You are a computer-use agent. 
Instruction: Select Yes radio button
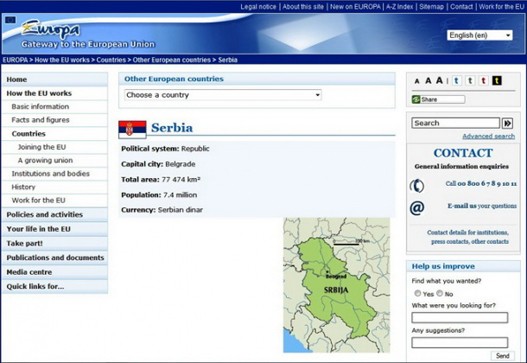418,293
